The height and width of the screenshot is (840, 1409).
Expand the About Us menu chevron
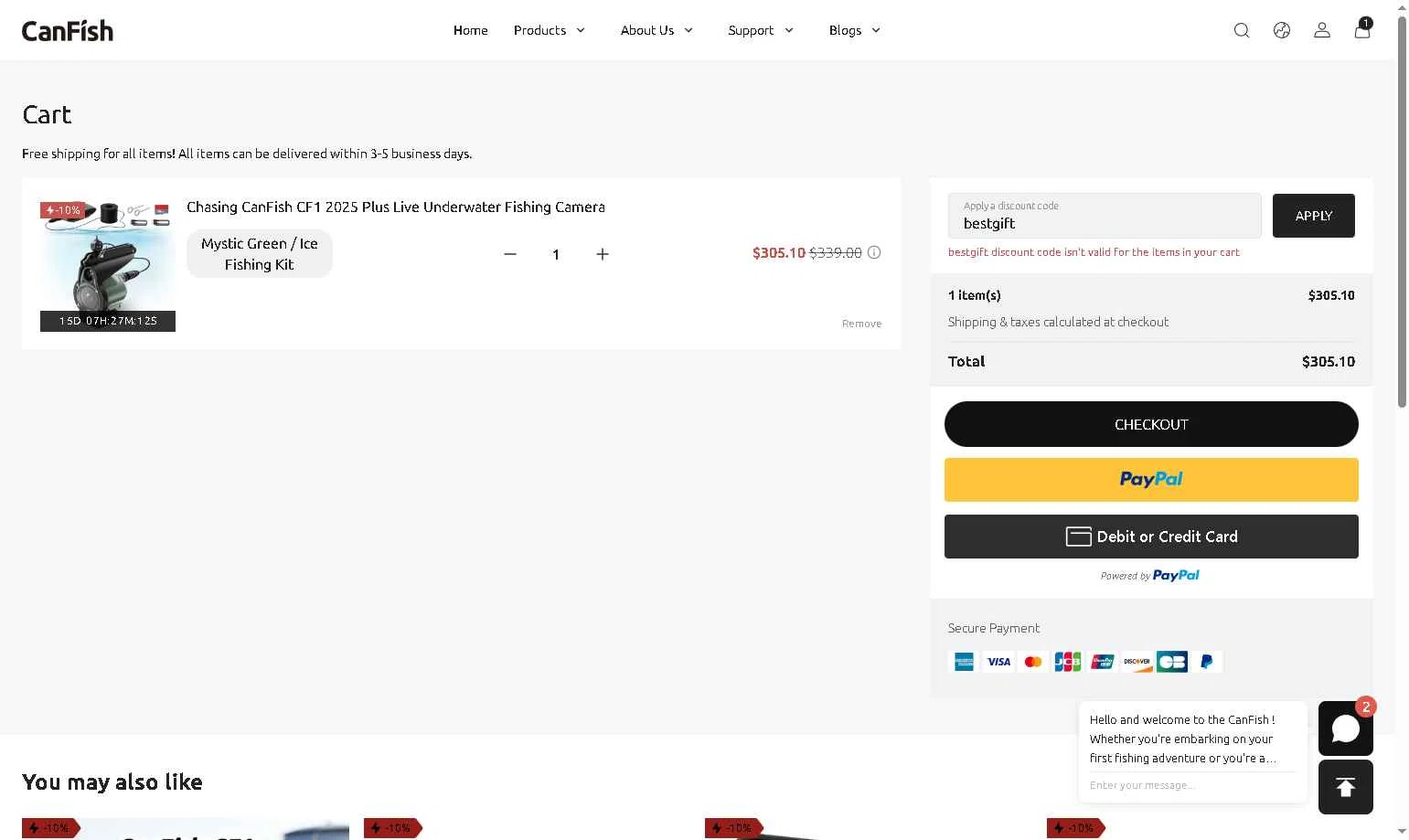coord(688,30)
